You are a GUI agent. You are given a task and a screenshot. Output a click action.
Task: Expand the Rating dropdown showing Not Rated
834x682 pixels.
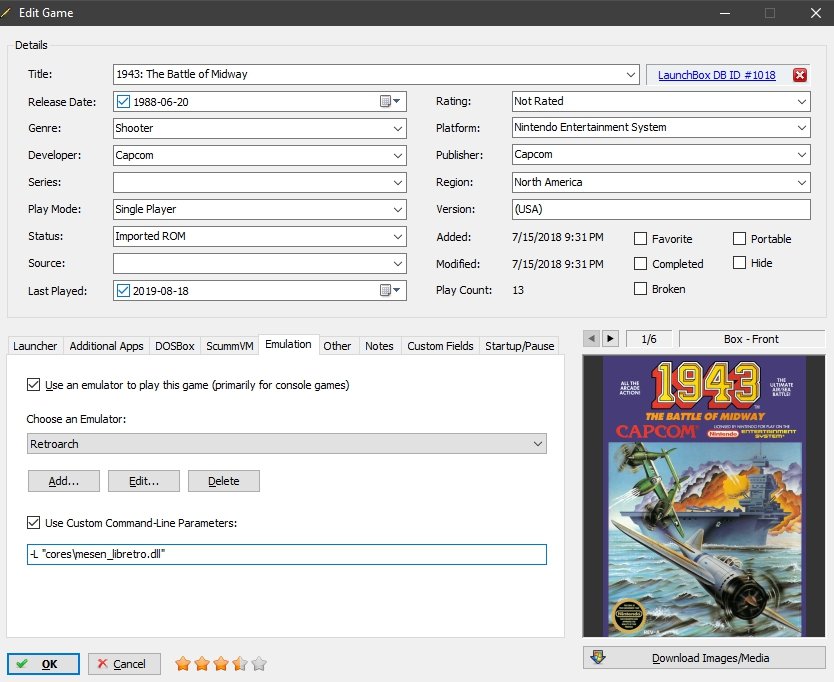[x=802, y=101]
